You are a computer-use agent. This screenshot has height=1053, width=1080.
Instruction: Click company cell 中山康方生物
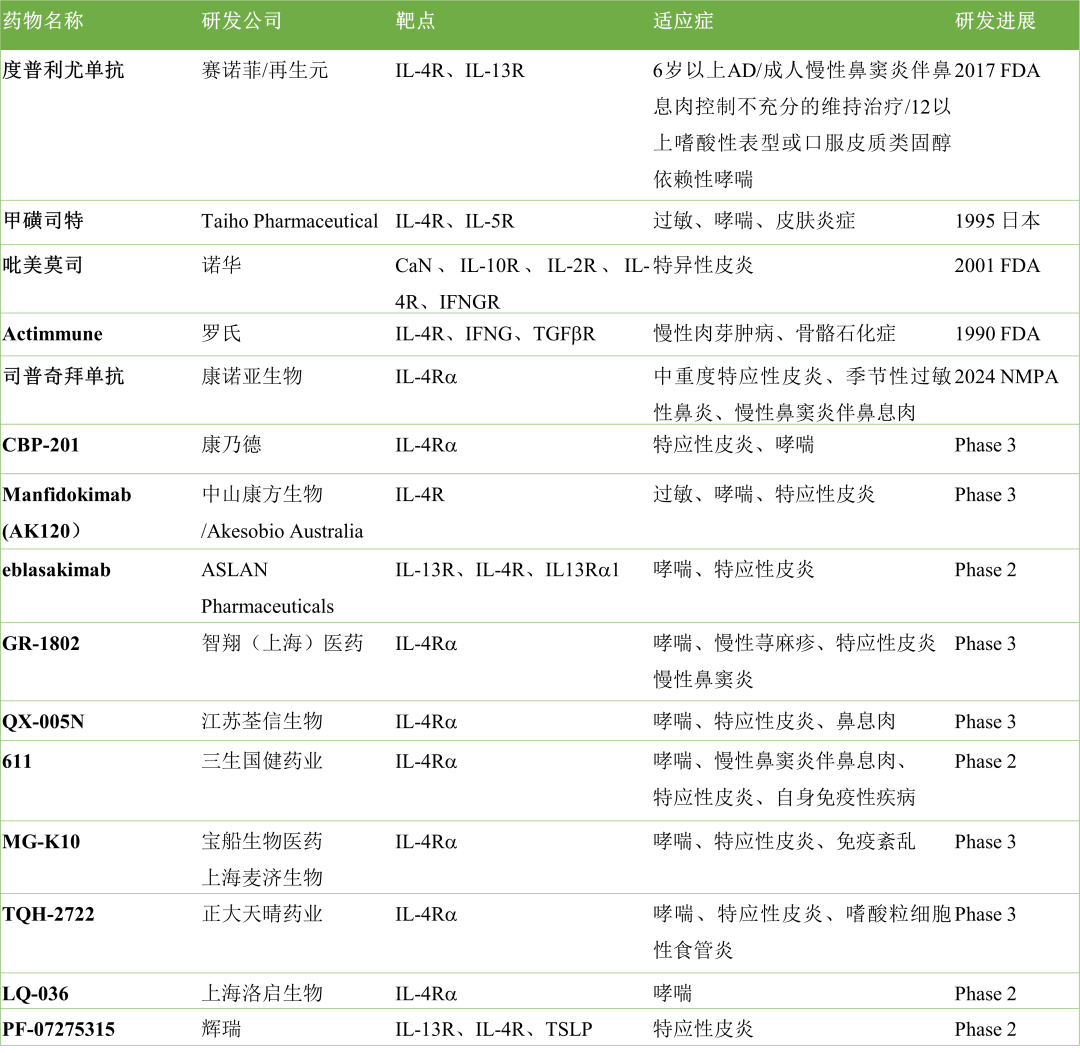click(262, 494)
